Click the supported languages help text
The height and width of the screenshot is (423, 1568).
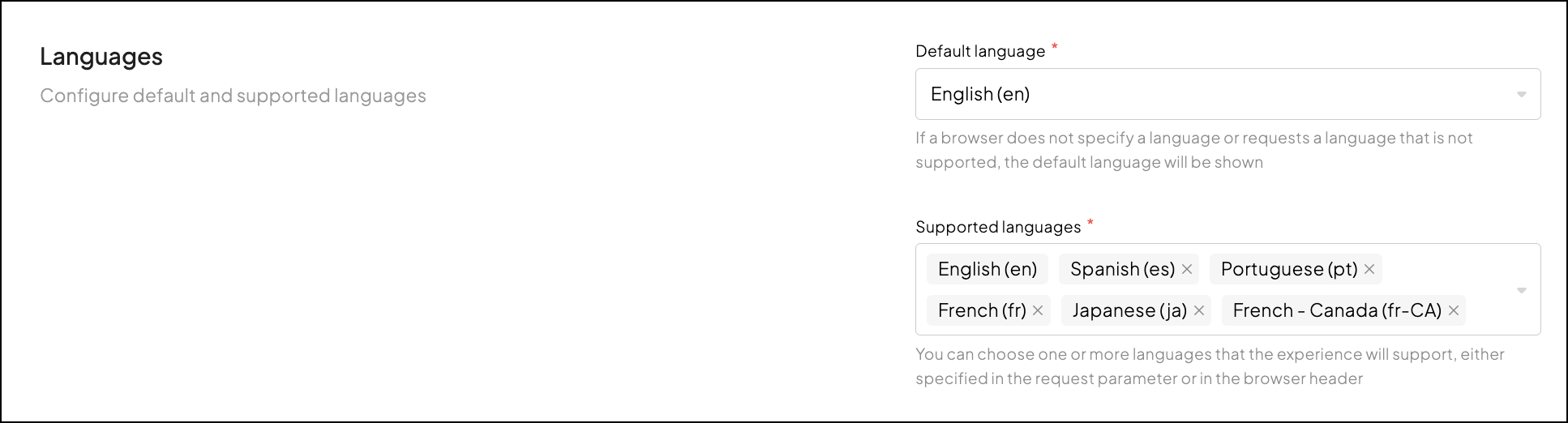coord(1210,366)
